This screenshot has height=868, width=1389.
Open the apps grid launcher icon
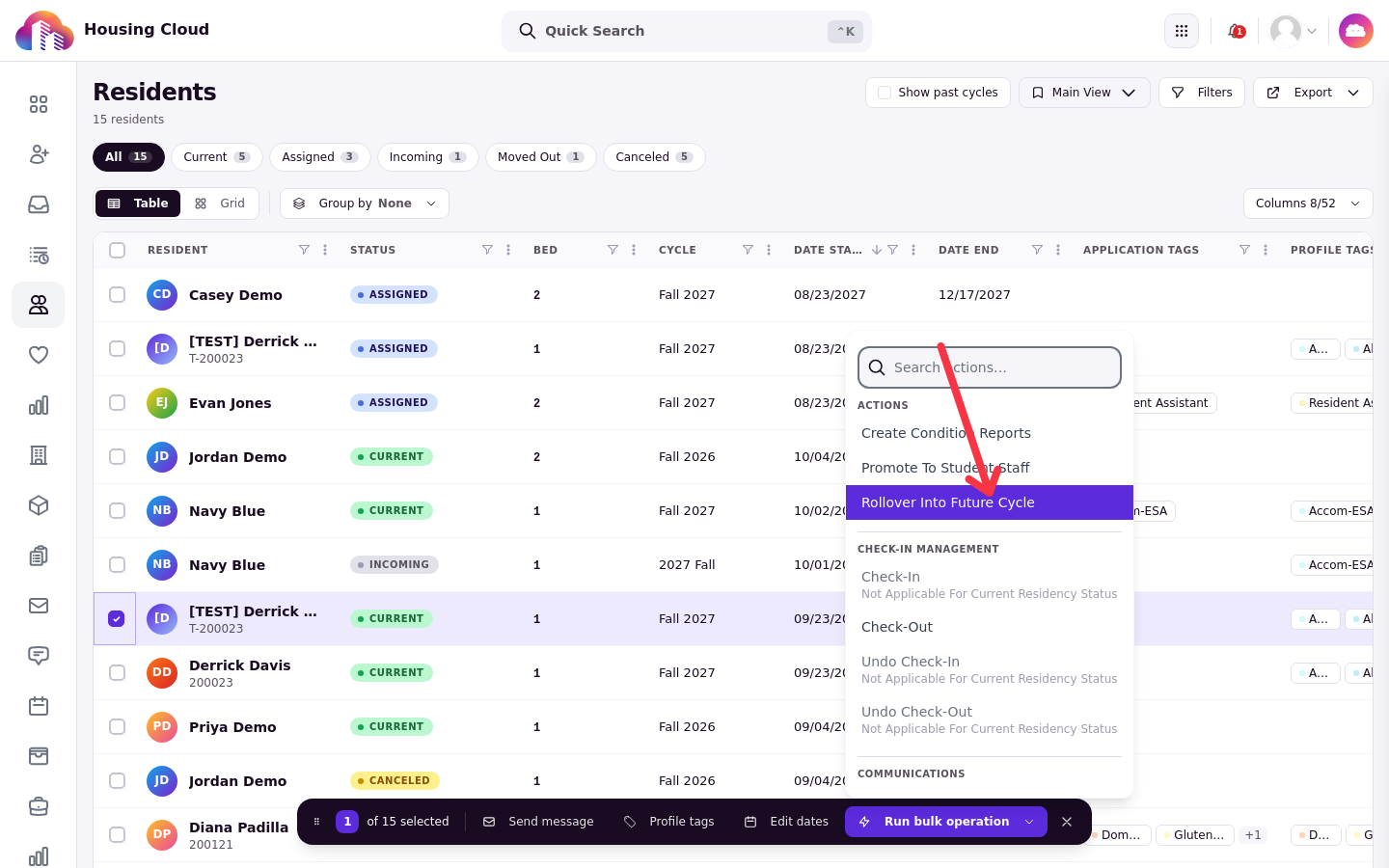pyautogui.click(x=1182, y=31)
